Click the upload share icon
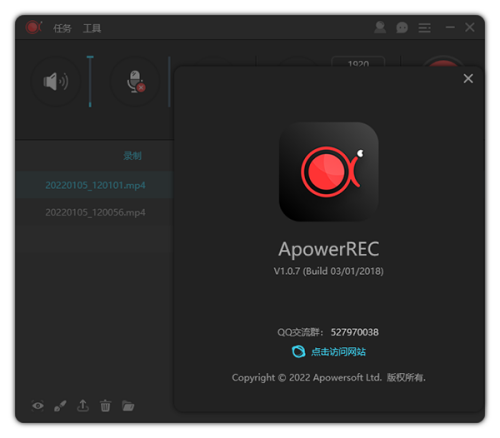The height and width of the screenshot is (438, 500). [83, 405]
